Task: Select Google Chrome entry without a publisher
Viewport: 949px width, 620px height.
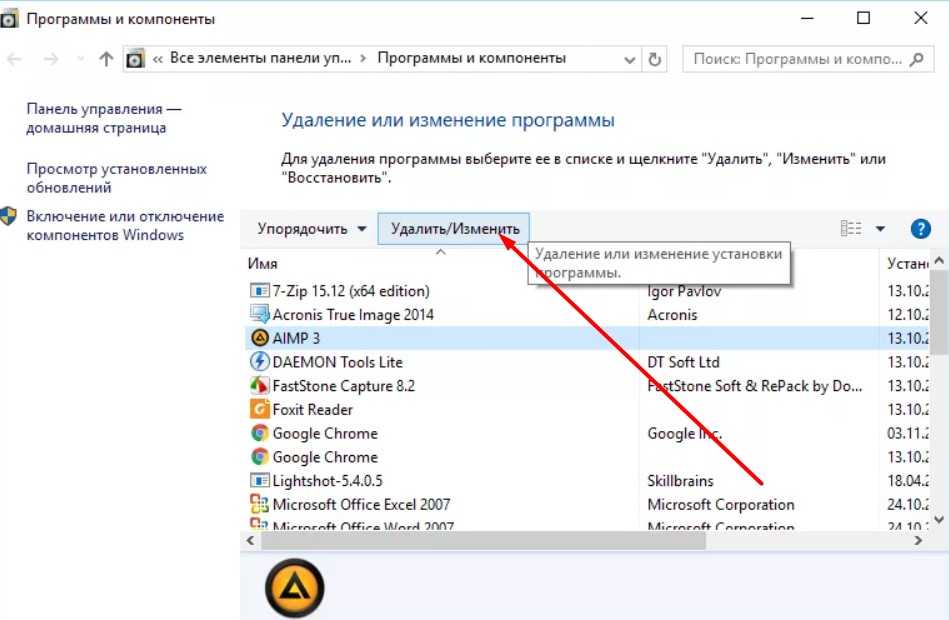Action: [588, 457]
